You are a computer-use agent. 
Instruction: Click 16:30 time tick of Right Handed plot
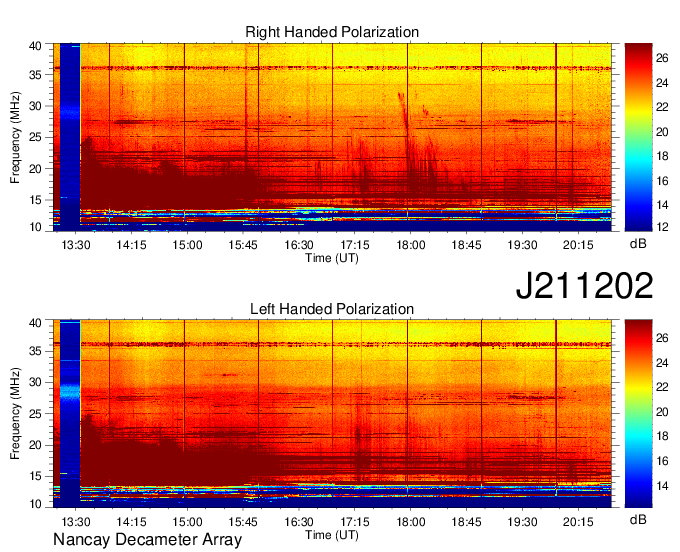click(x=299, y=245)
